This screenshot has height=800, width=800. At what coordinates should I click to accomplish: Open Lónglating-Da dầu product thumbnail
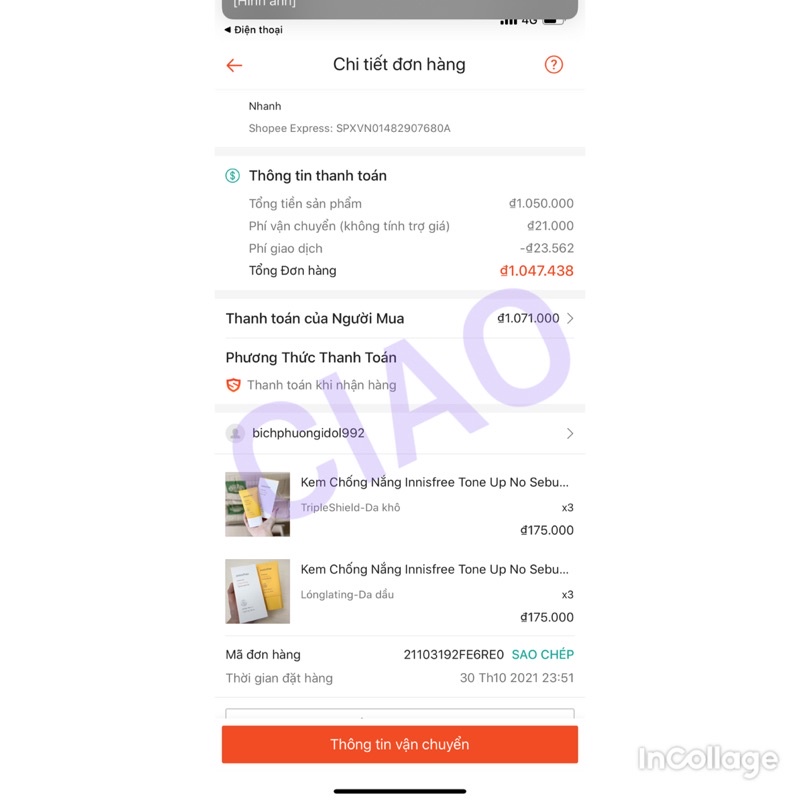tap(258, 591)
